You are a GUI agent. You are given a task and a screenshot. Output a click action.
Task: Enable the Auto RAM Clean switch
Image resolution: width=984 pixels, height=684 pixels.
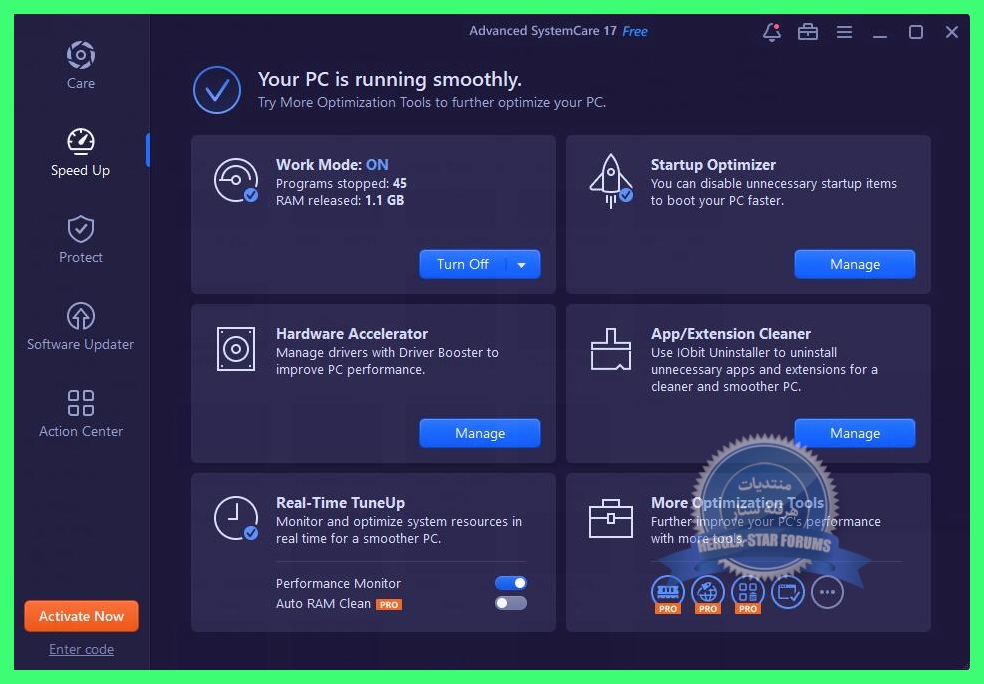(x=511, y=603)
